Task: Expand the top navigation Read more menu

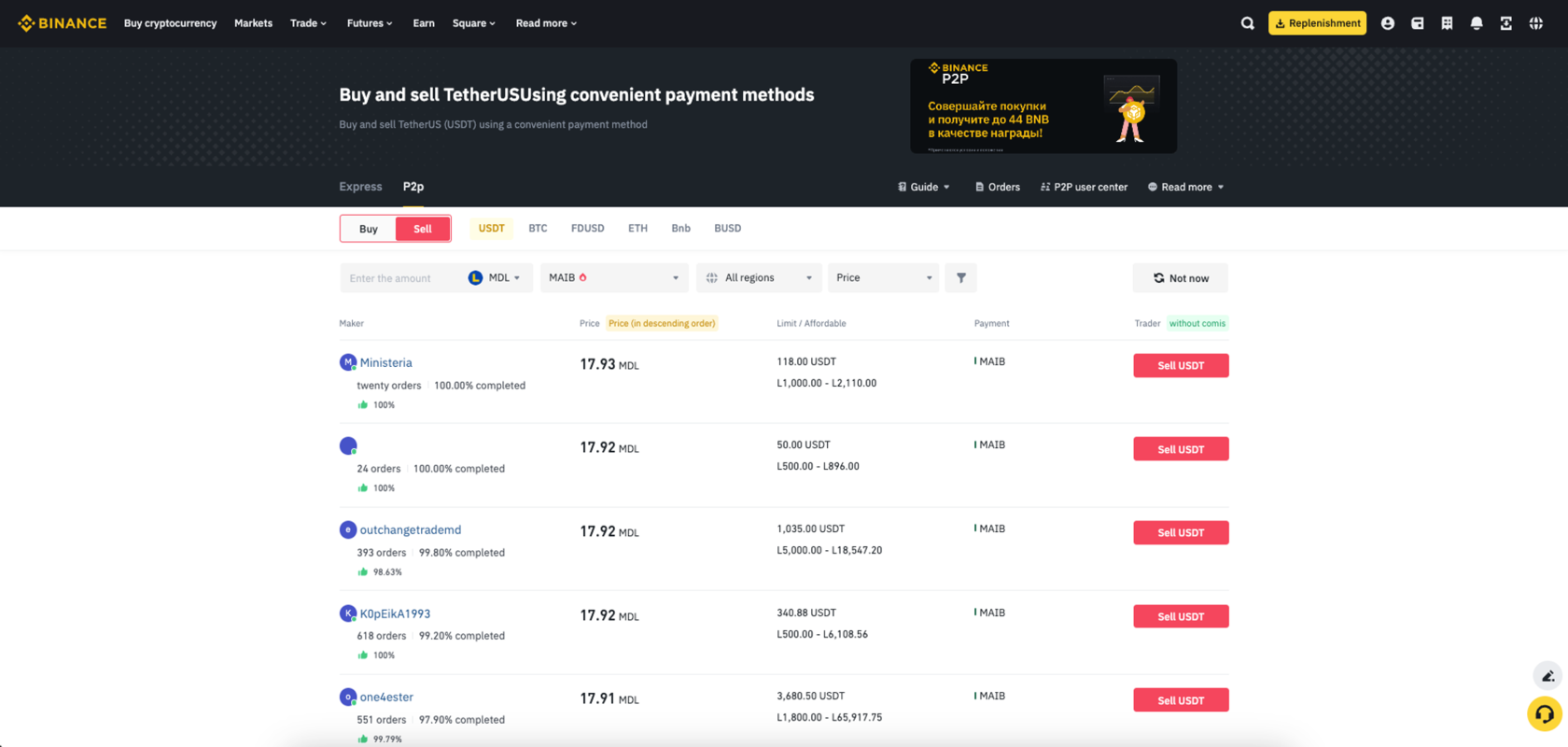Action: click(x=546, y=23)
